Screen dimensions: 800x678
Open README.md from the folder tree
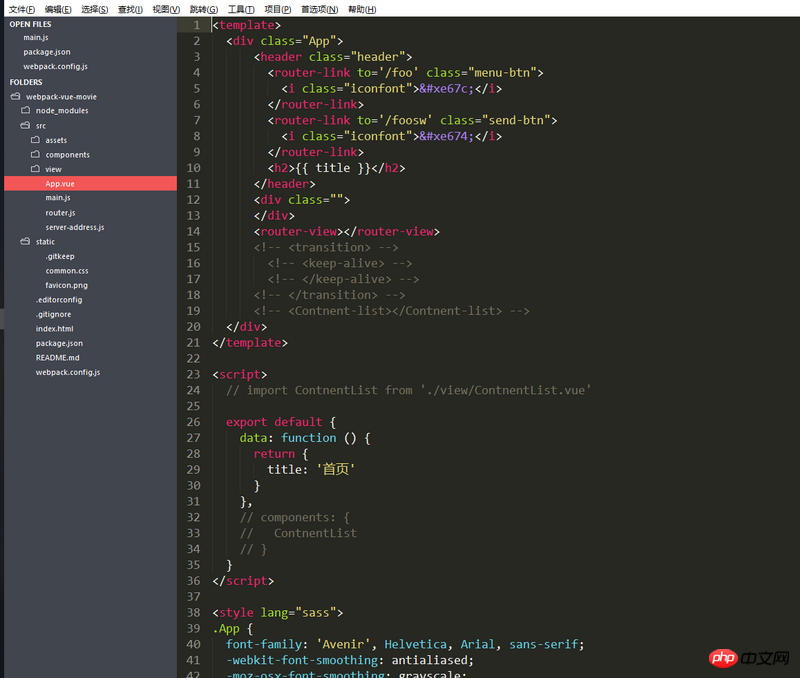[57, 358]
